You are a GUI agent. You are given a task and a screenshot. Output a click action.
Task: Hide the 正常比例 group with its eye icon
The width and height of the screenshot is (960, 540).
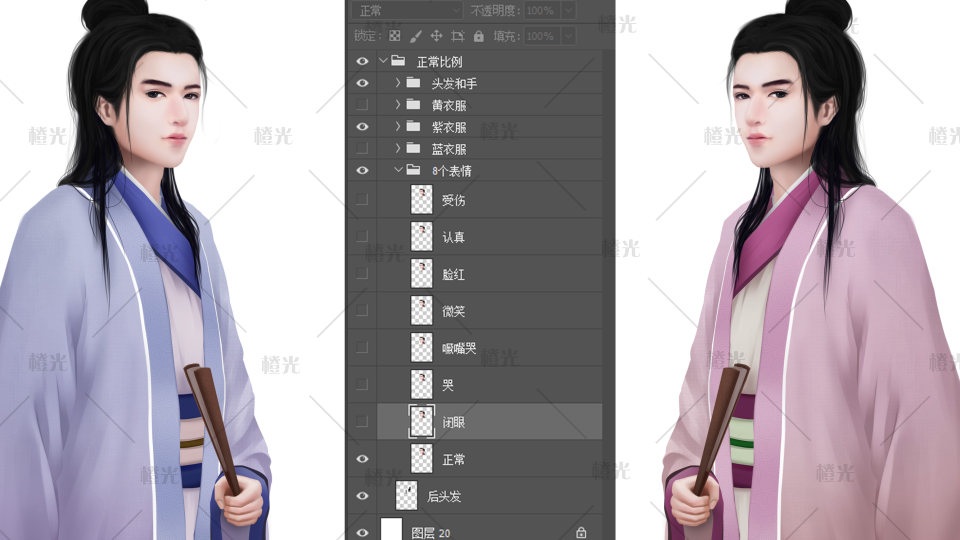362,61
